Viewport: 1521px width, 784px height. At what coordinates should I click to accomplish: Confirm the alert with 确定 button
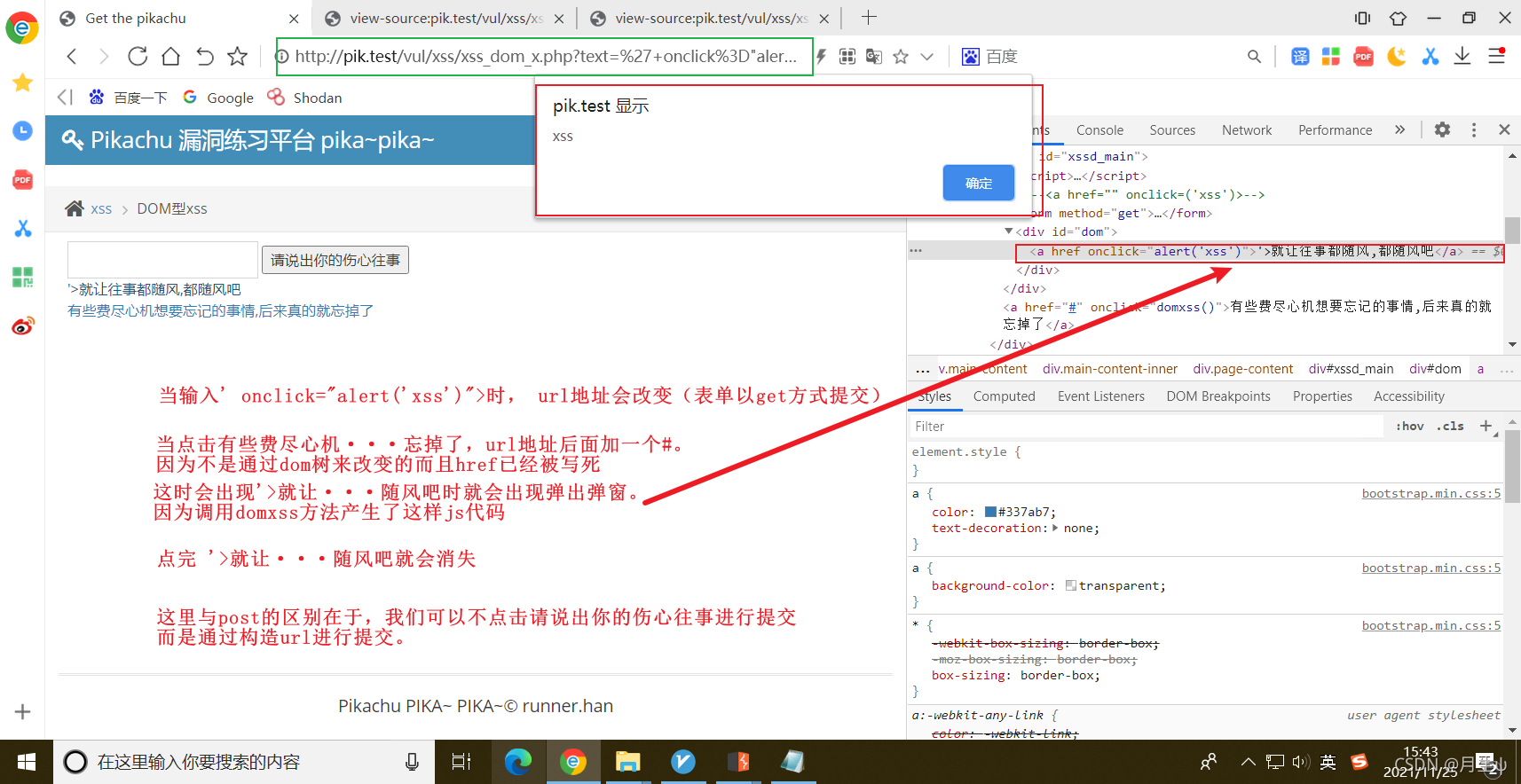pos(978,183)
